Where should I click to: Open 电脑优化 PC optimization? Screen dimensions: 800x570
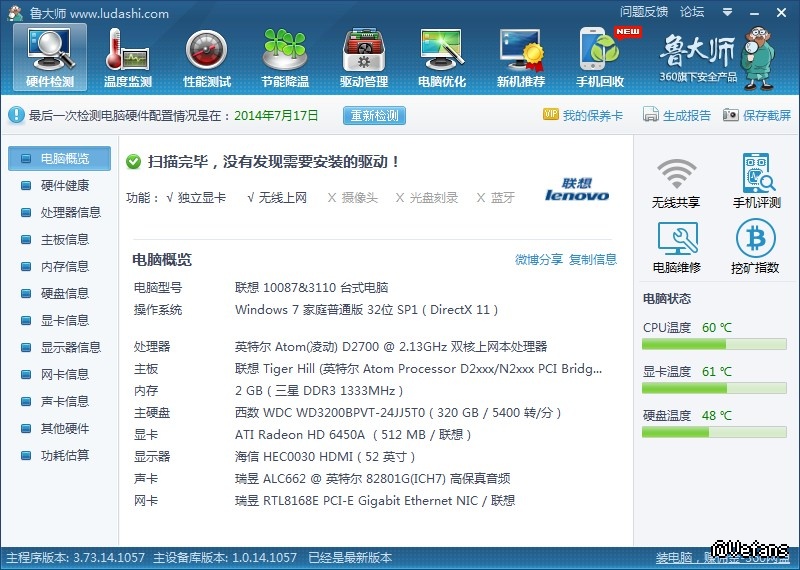pyautogui.click(x=442, y=58)
